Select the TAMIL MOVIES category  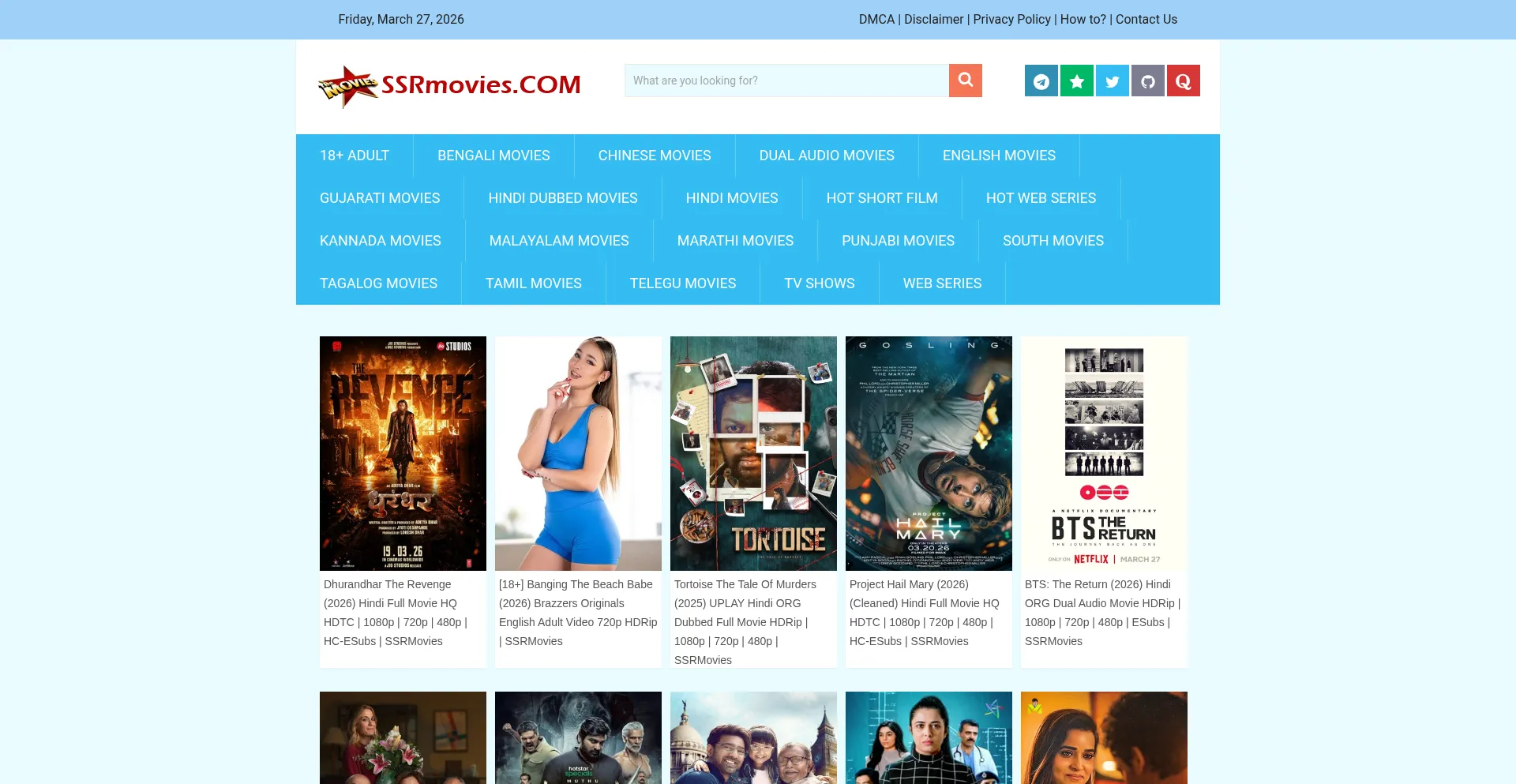(x=534, y=283)
